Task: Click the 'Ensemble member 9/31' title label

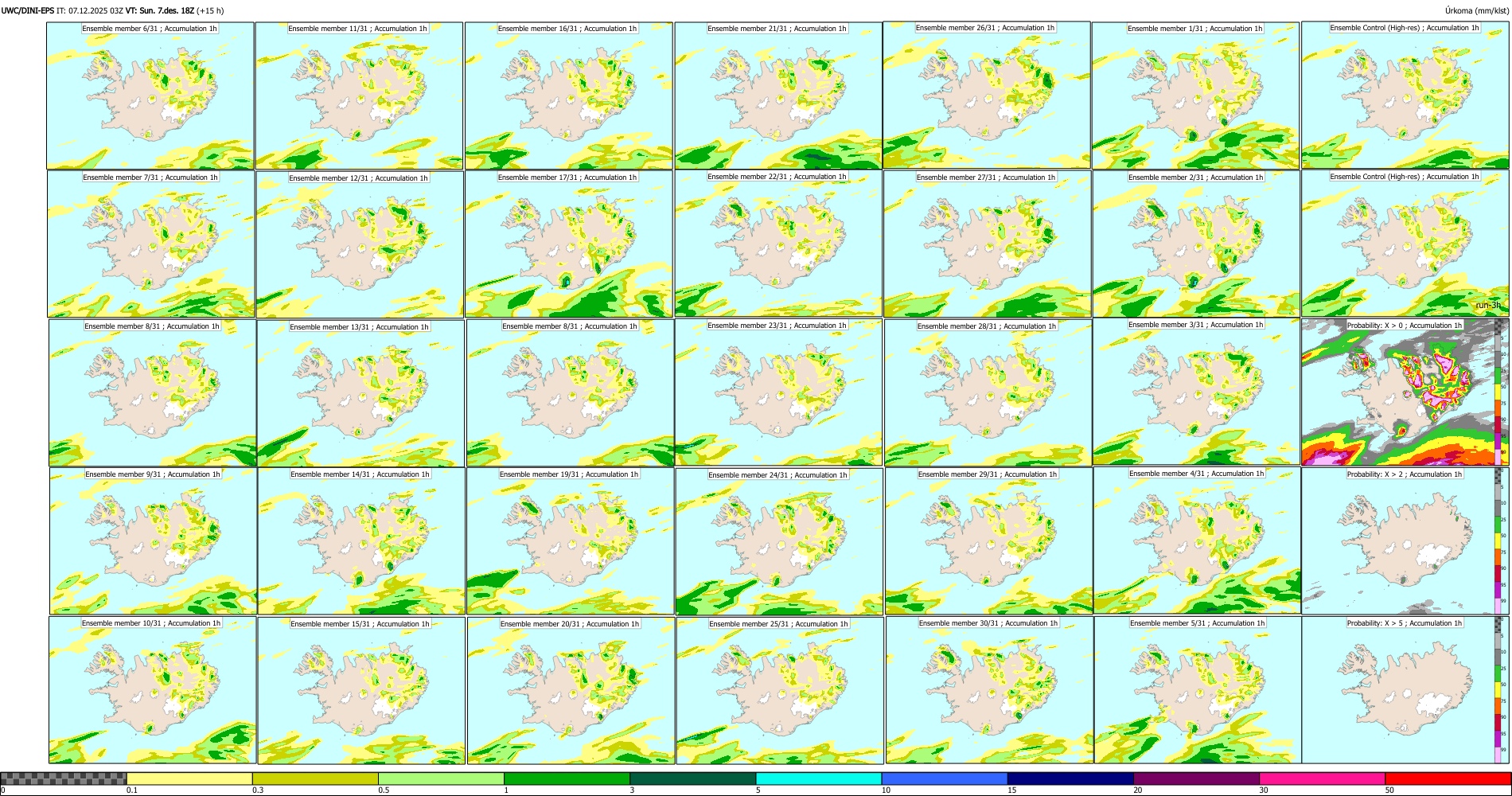Action: [x=153, y=474]
